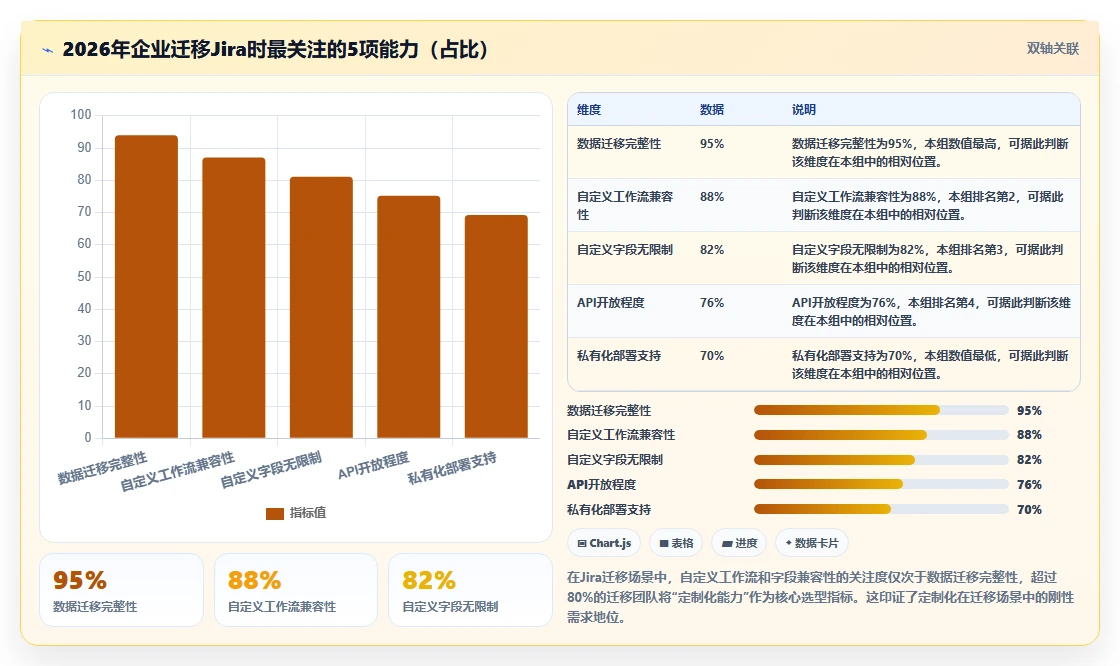Click the 76% value in the table

(711, 302)
